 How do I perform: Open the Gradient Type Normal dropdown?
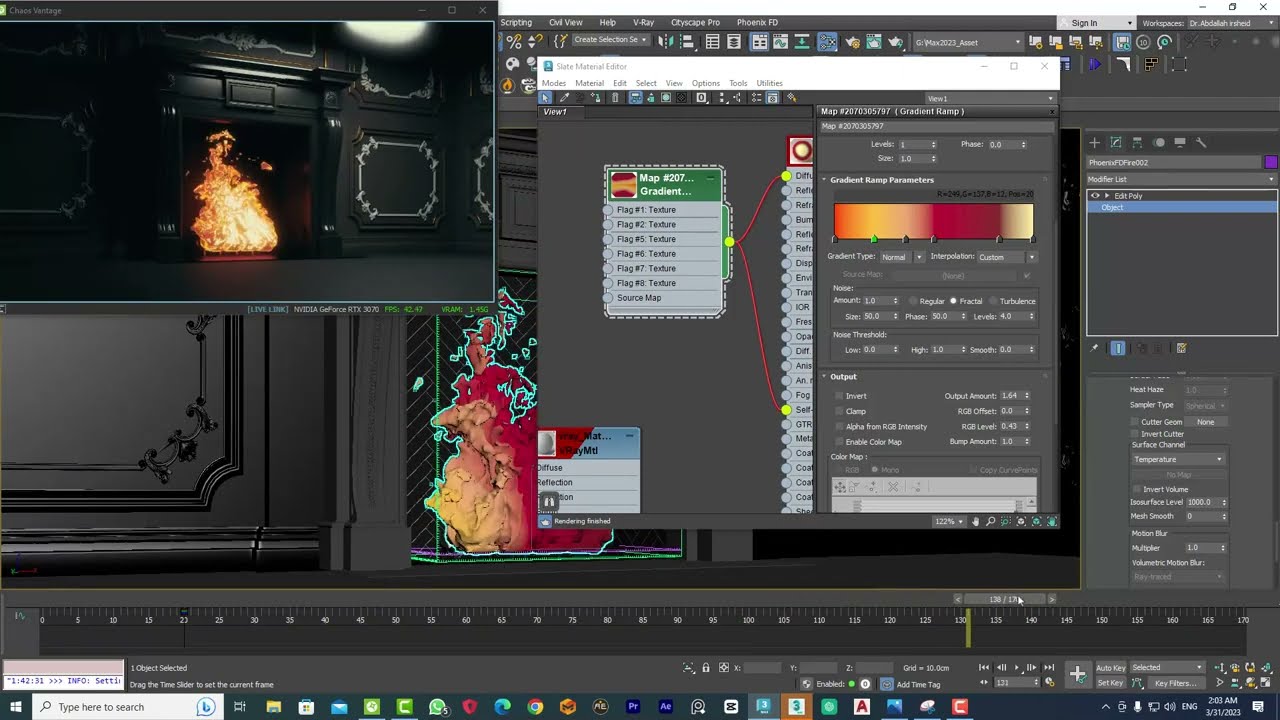(901, 257)
